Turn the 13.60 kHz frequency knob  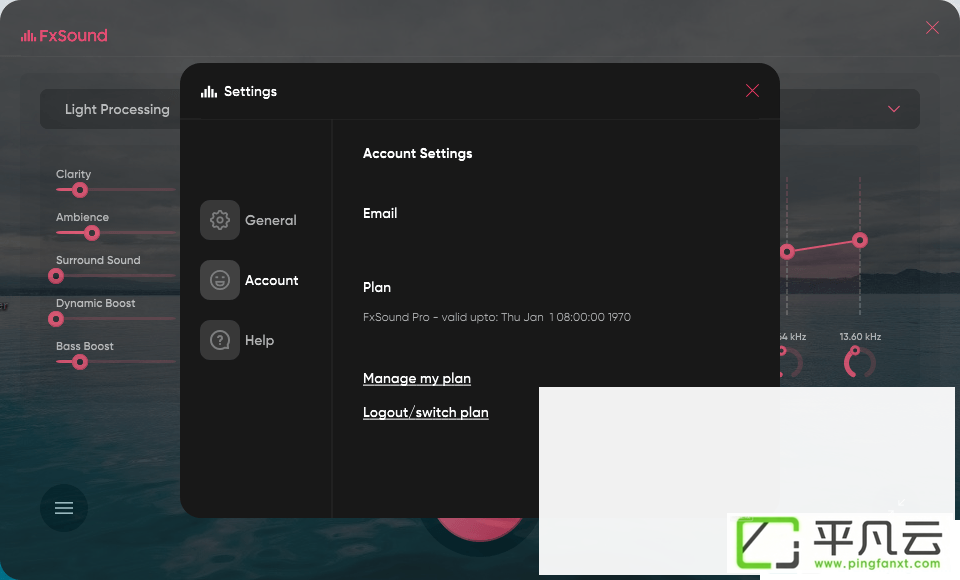click(x=859, y=362)
